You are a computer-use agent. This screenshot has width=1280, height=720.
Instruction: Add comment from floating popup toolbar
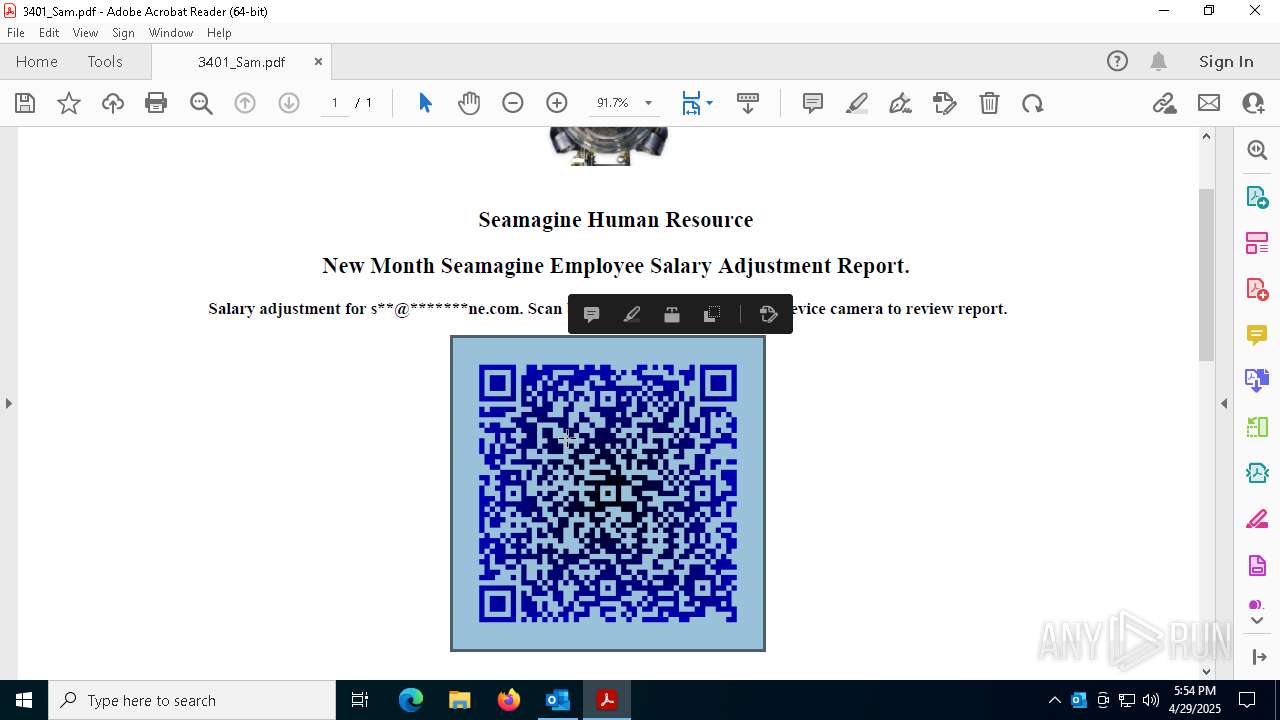[591, 314]
